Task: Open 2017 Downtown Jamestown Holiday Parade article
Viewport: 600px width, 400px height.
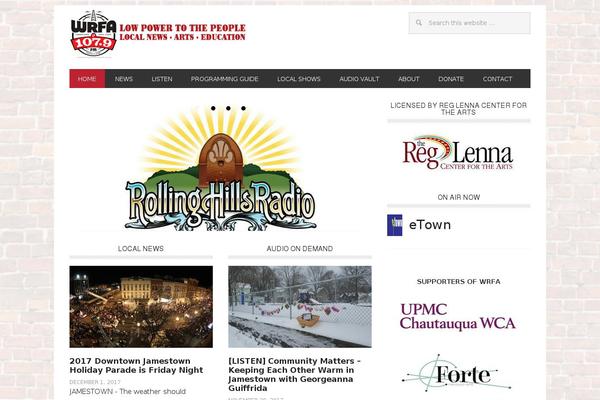Action: tap(136, 366)
